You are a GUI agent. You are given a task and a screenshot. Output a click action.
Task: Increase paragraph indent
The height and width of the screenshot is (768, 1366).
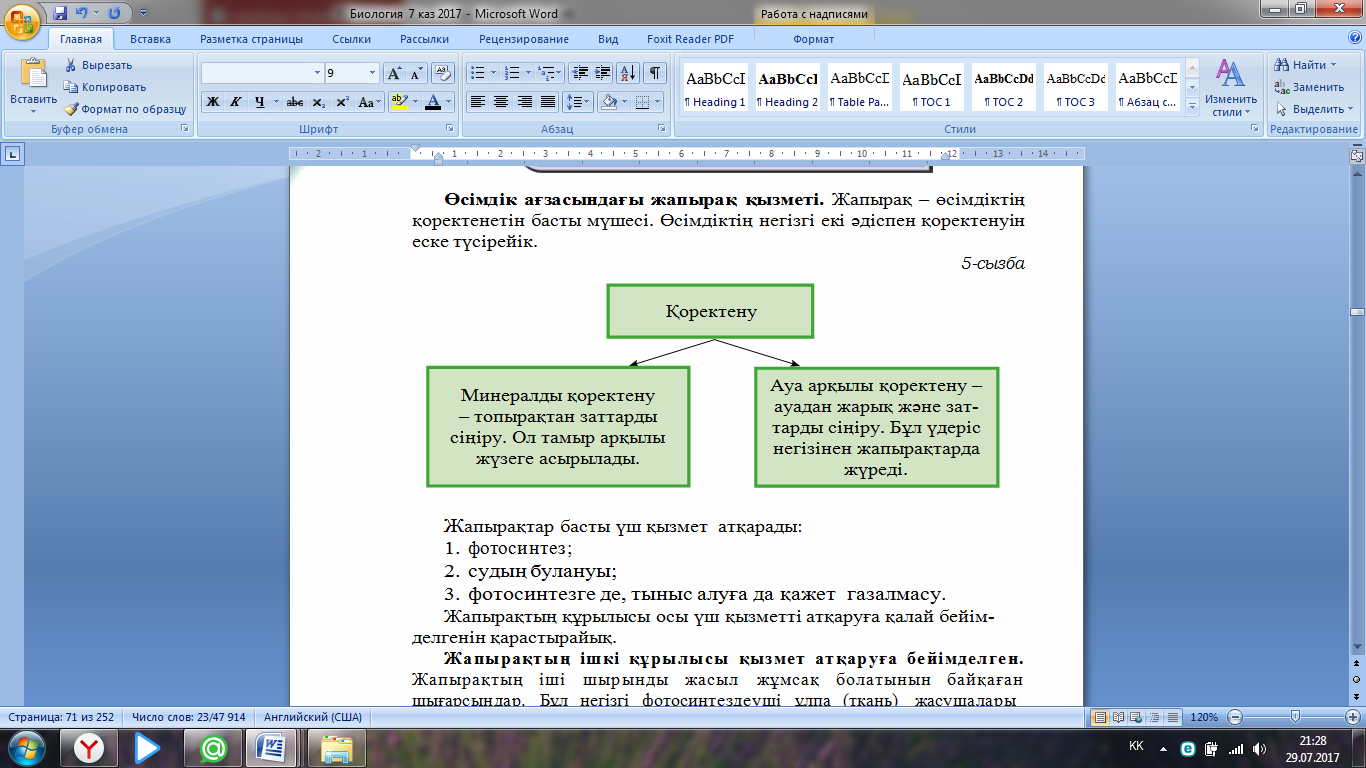(x=603, y=73)
